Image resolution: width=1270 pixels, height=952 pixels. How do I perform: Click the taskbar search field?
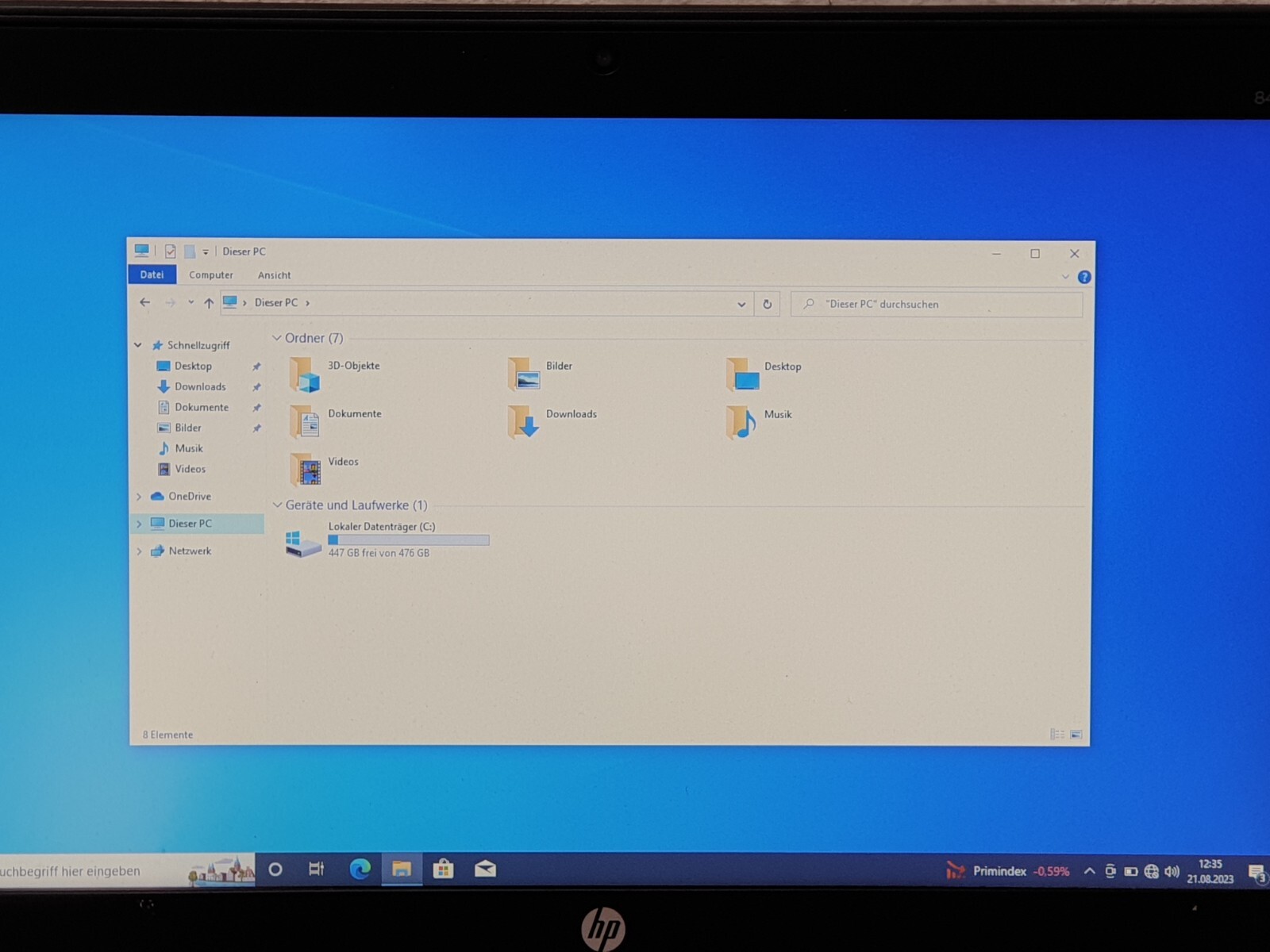127,871
